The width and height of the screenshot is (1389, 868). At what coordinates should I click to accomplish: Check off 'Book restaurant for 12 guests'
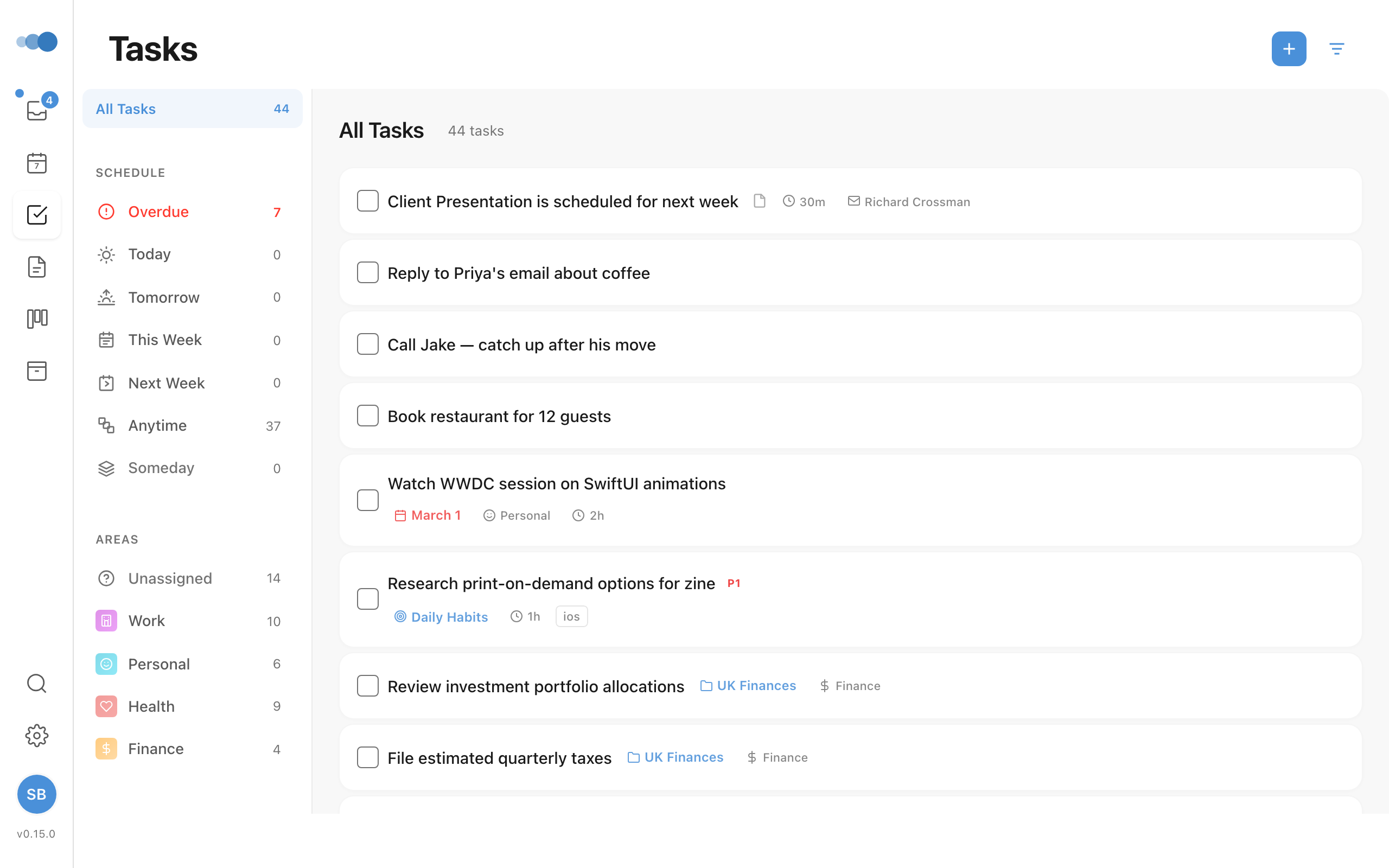click(x=367, y=415)
